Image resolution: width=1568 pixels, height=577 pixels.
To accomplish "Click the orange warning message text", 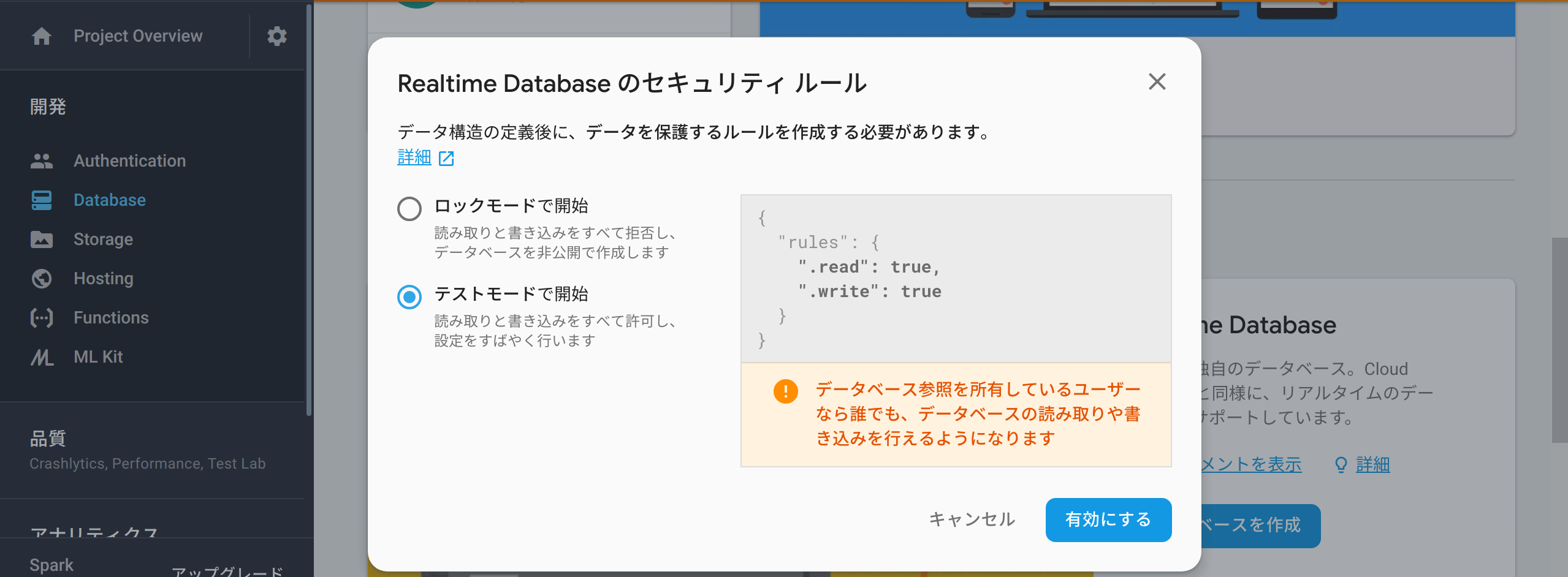I will [x=978, y=414].
